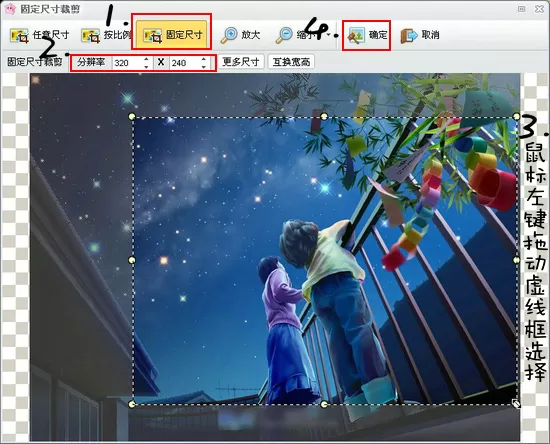Increase height with the up stepper arrow
This screenshot has width=550, height=444.
click(x=204, y=59)
